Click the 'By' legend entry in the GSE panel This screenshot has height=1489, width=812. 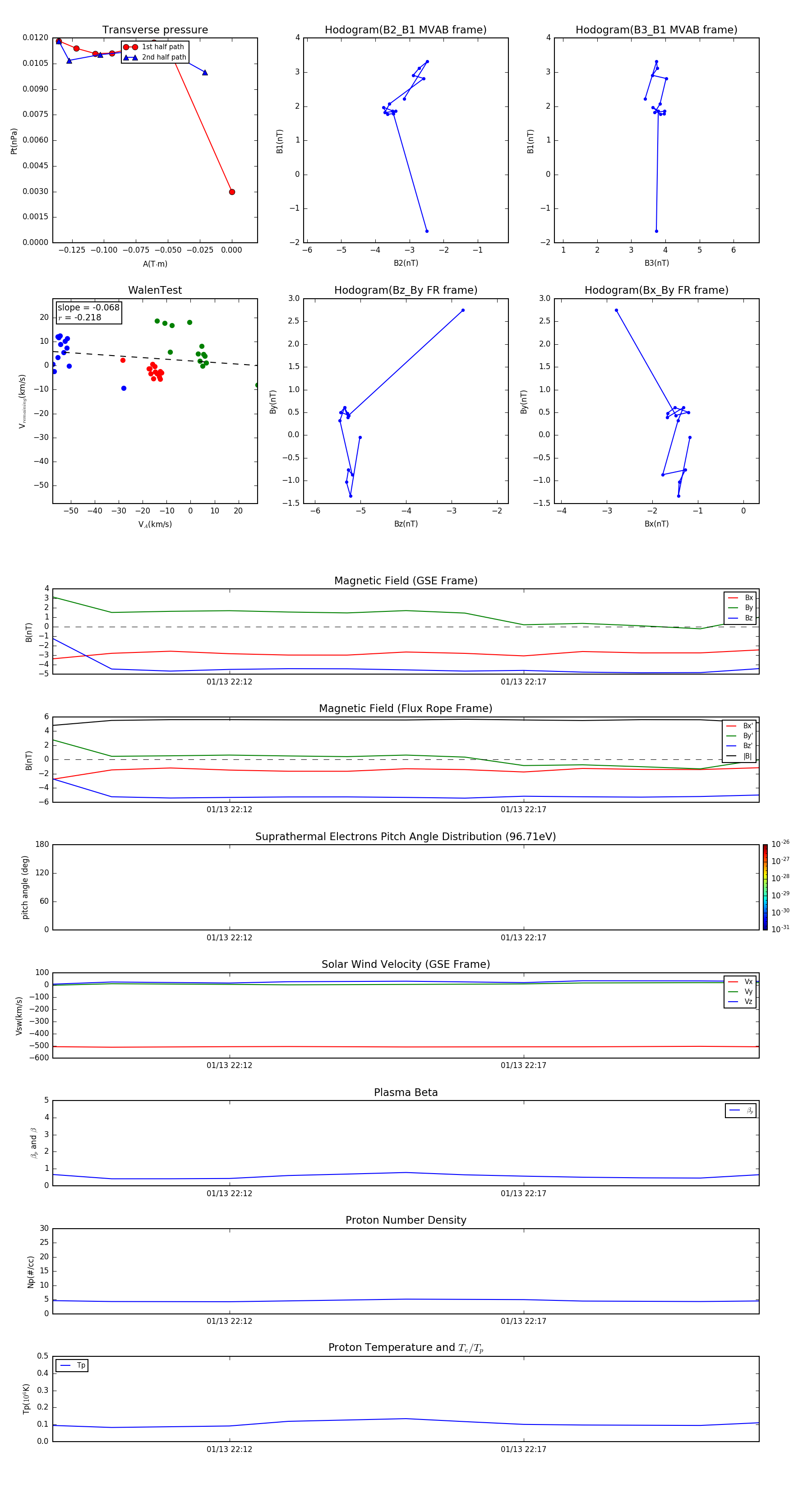pyautogui.click(x=740, y=607)
